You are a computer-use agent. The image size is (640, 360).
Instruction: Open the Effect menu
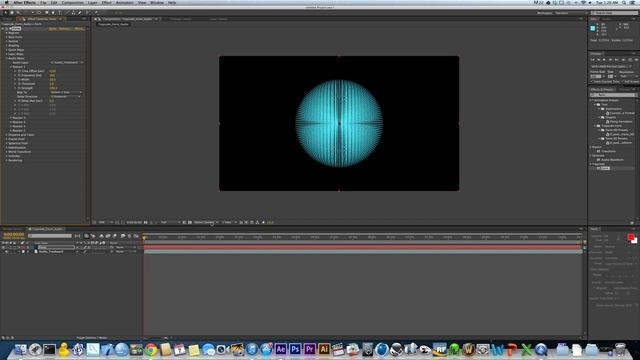tap(107, 2)
